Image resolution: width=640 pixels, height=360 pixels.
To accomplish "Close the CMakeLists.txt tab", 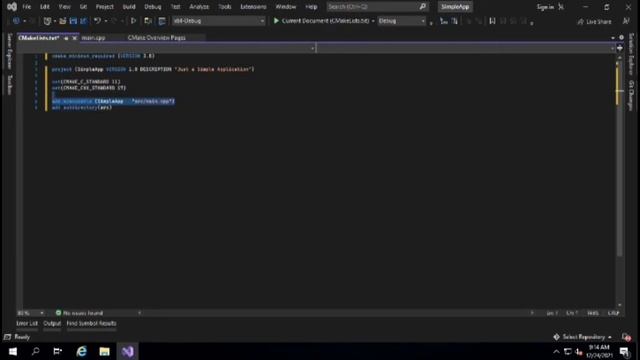I will (x=74, y=38).
